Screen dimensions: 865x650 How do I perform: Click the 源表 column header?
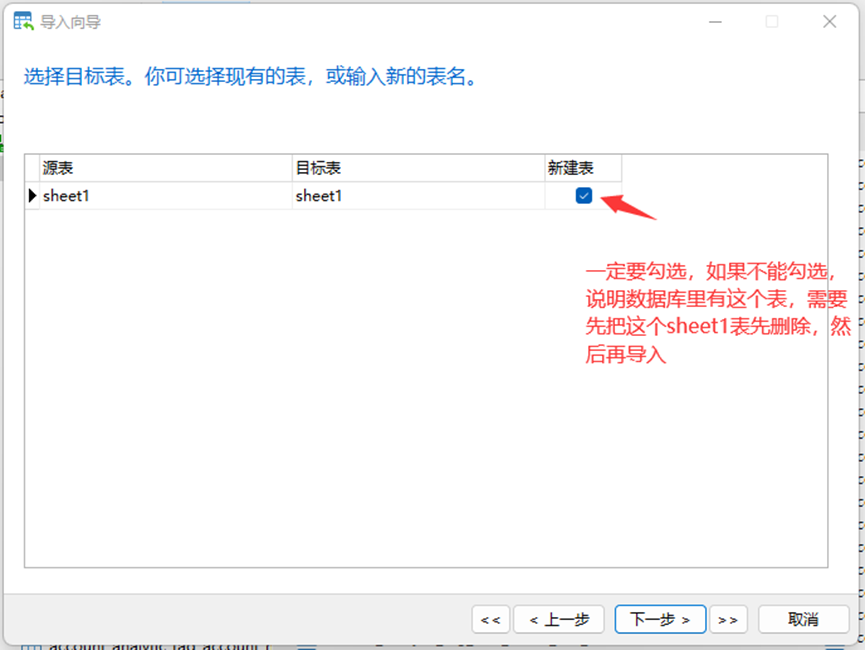(x=165, y=168)
